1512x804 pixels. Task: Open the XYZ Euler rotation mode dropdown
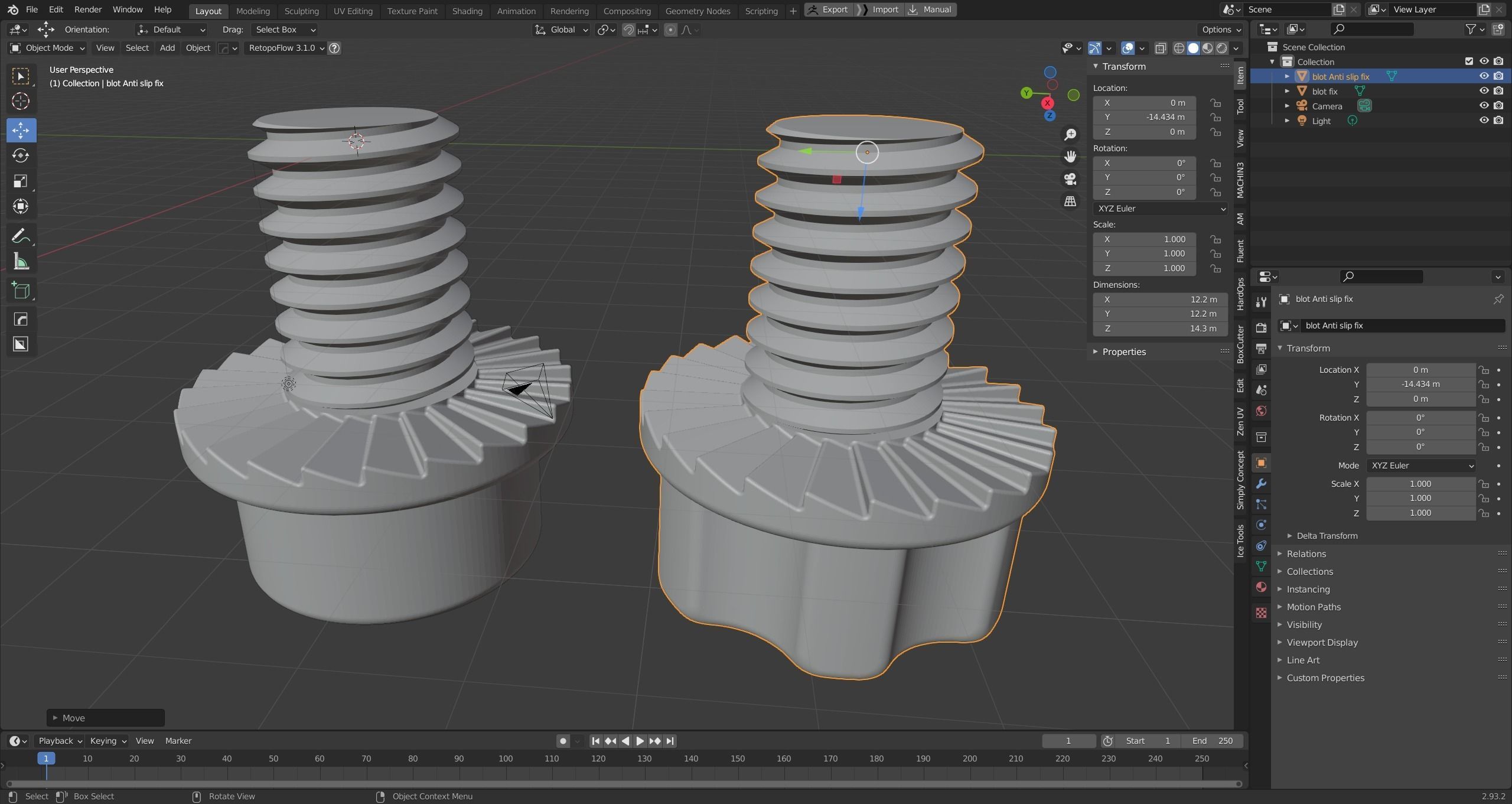click(x=1160, y=209)
